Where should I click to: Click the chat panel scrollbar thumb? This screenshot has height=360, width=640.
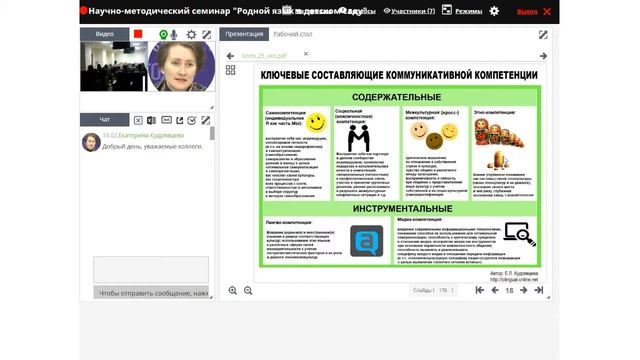pyautogui.click(x=212, y=133)
